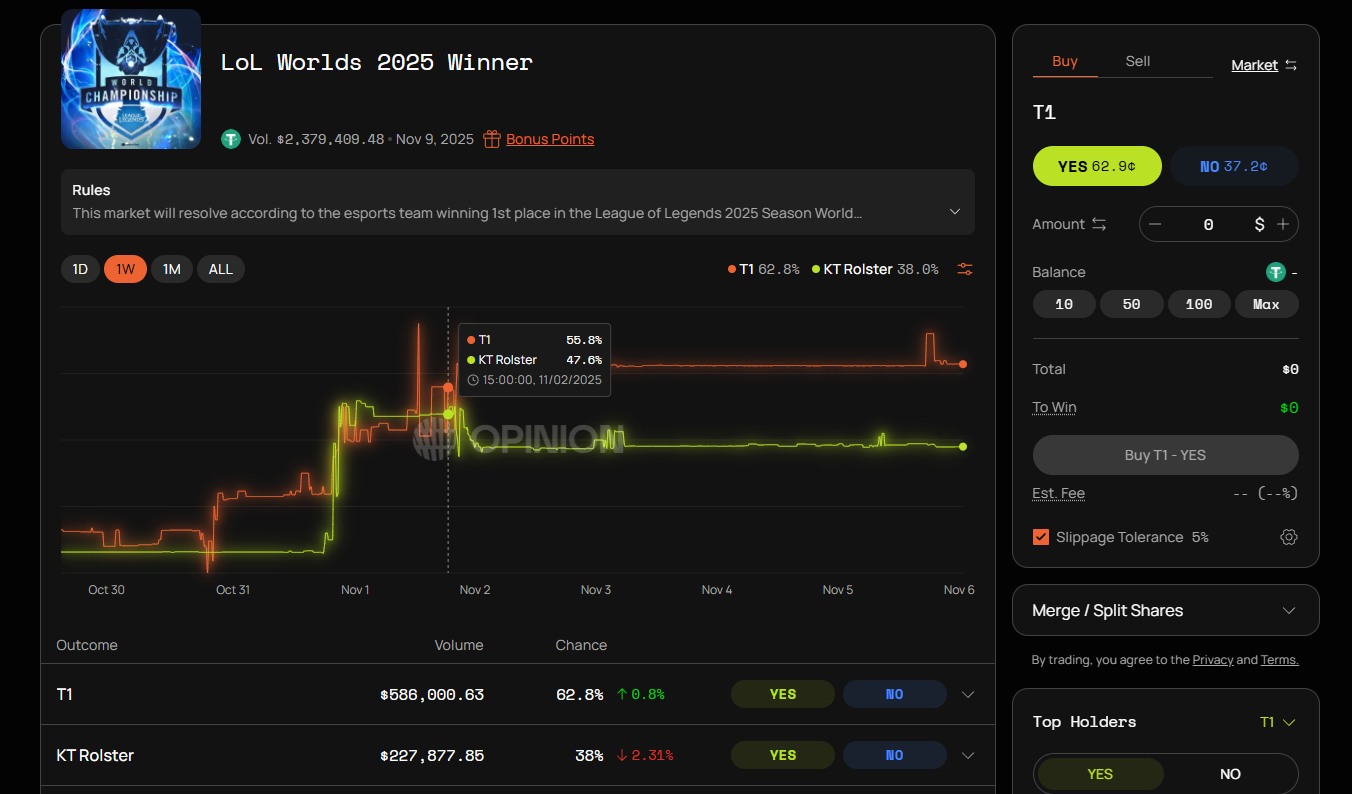Image resolution: width=1352 pixels, height=794 pixels.
Task: Click the plus icon to increase amount
Action: coord(1283,224)
